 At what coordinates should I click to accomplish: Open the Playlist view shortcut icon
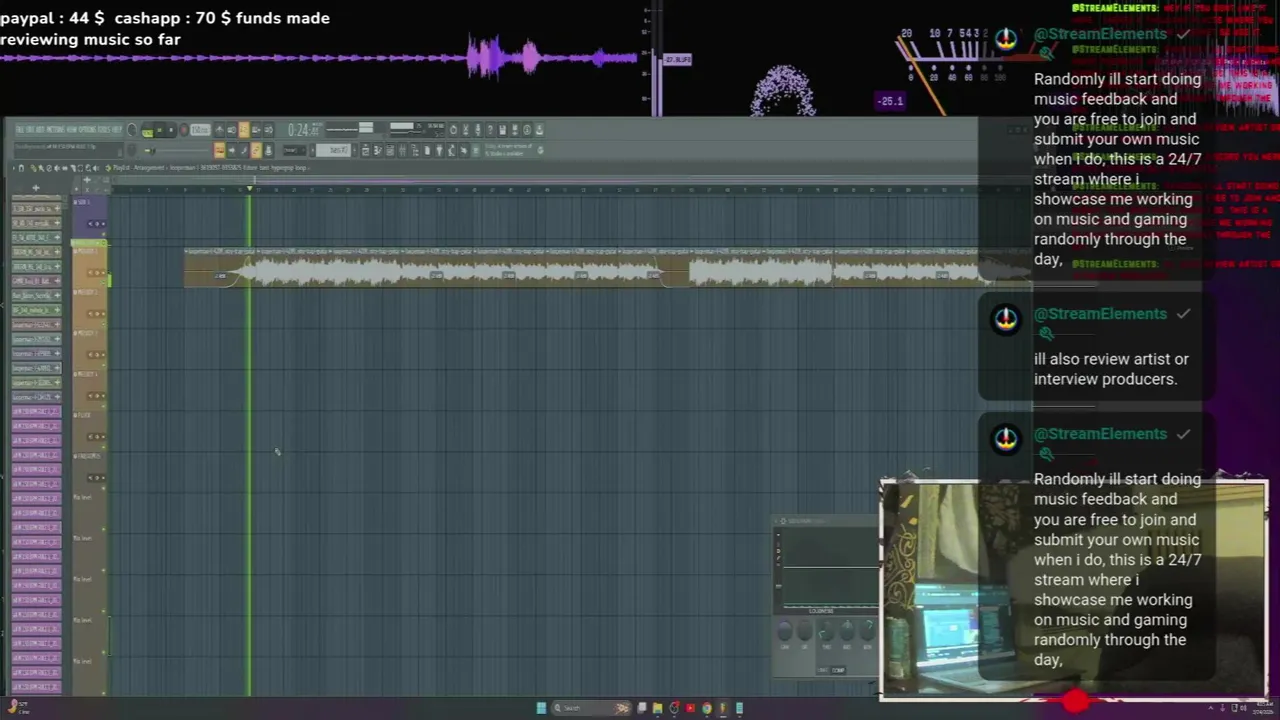click(365, 150)
